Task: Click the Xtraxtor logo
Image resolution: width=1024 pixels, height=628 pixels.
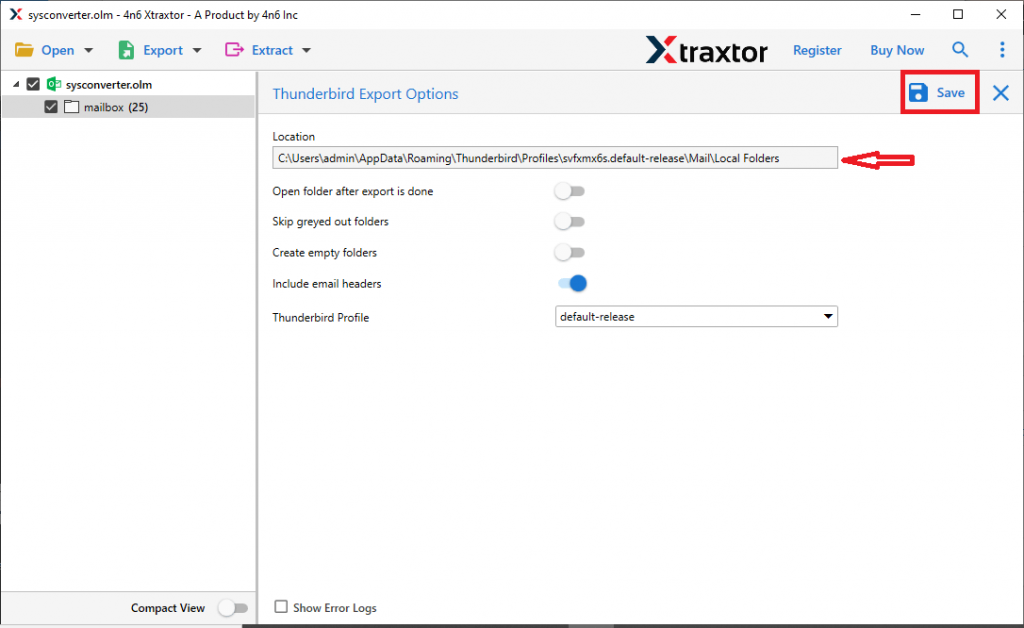Action: (x=707, y=49)
